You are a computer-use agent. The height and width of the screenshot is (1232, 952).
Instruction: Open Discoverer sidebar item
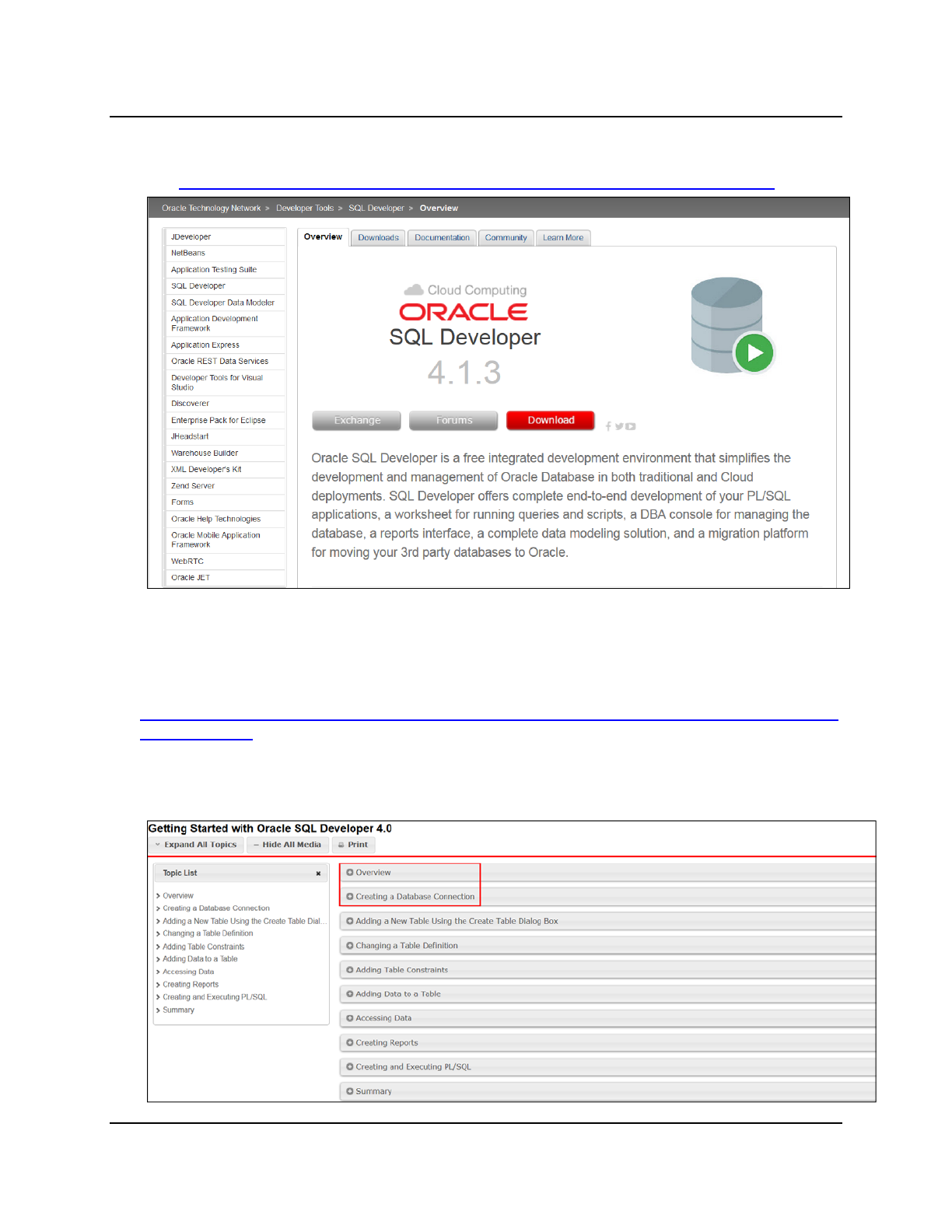(225, 404)
